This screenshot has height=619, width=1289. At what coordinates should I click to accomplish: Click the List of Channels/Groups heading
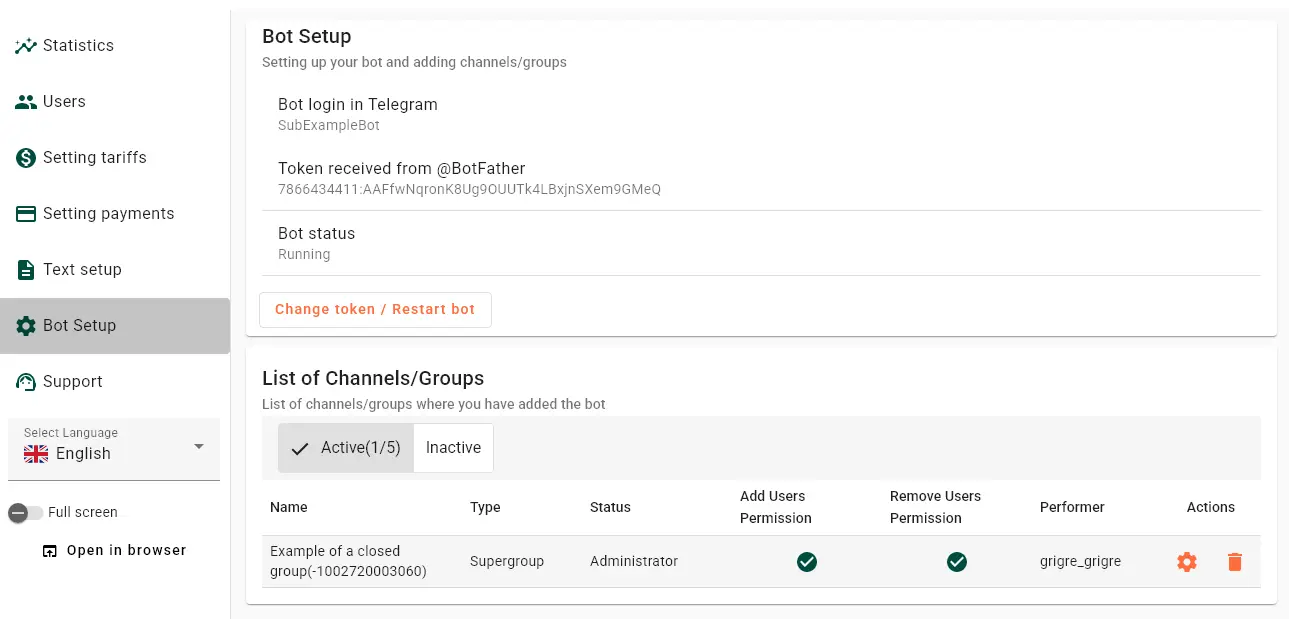(373, 379)
